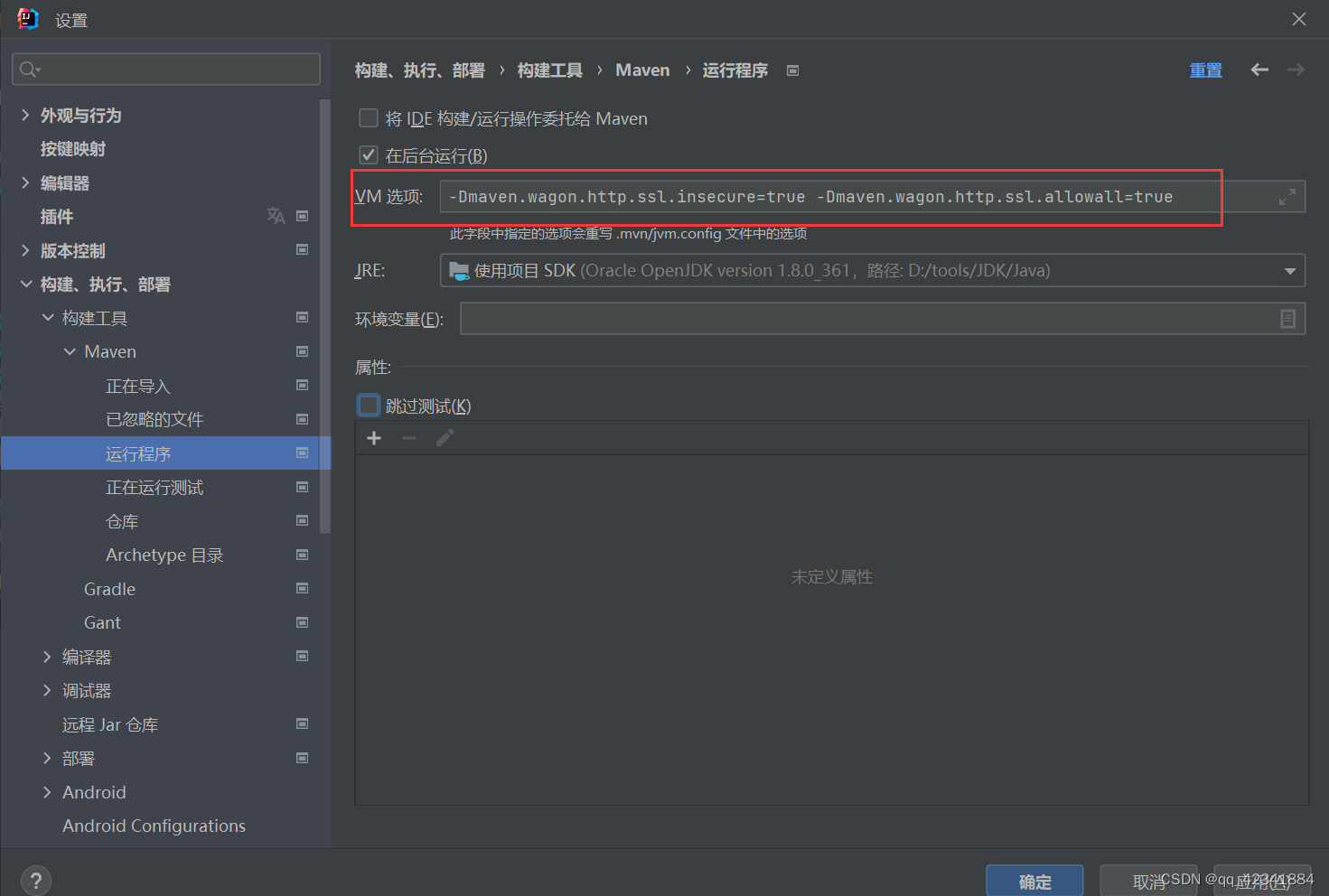This screenshot has height=896, width=1329.
Task: Click project-level icon beside 部署
Action: coord(303,758)
